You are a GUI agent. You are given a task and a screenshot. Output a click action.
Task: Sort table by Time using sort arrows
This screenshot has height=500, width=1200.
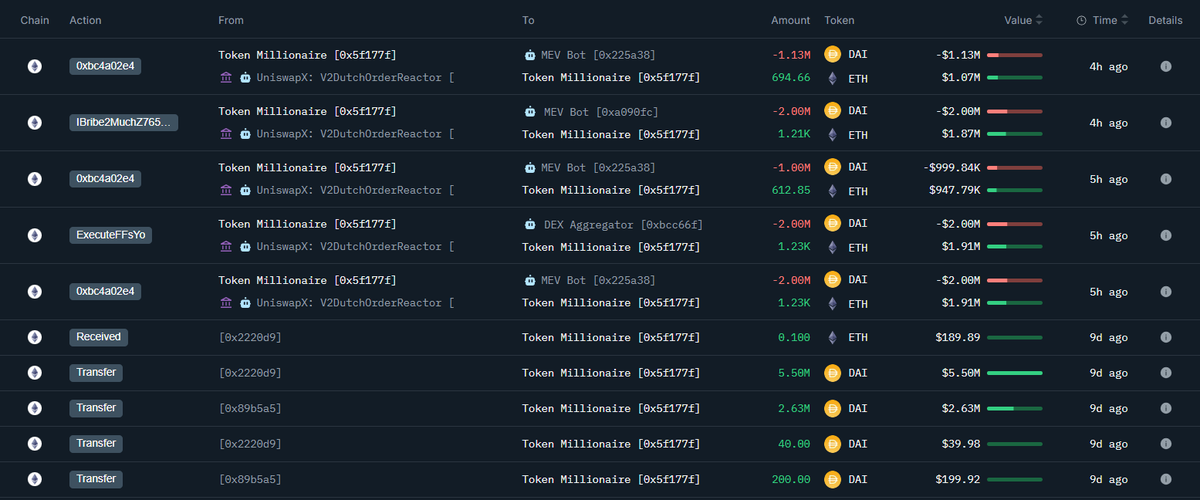[x=1125, y=20]
